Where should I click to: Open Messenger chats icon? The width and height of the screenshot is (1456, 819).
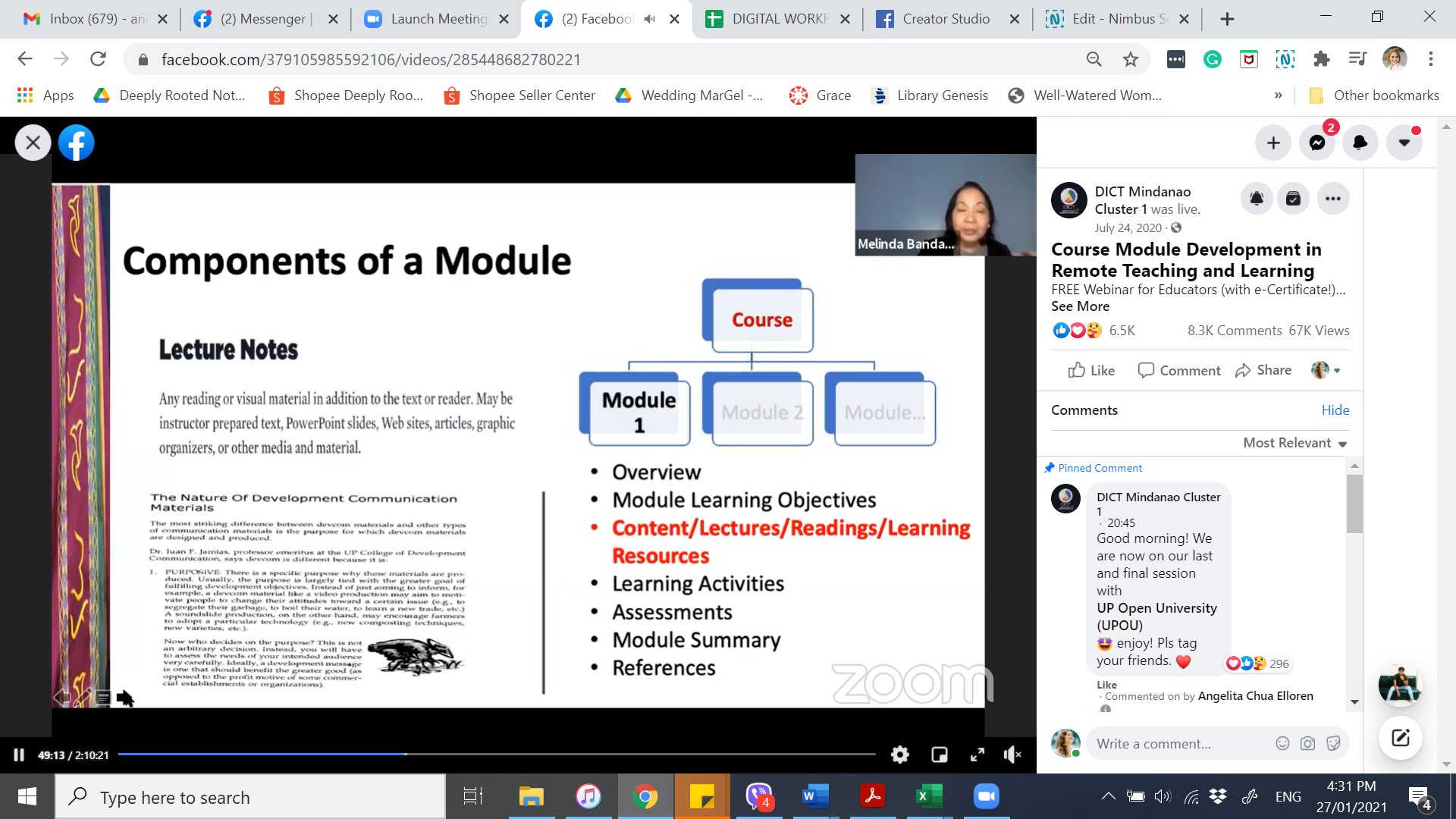click(1316, 143)
